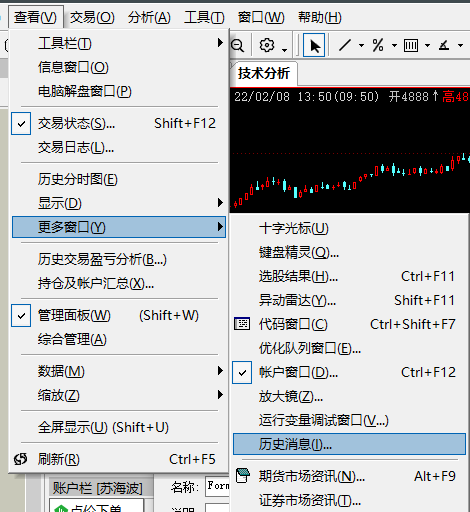470x512 pixels.
Task: Select highlighted 历史消息(I) submenu item
Action: (349, 444)
